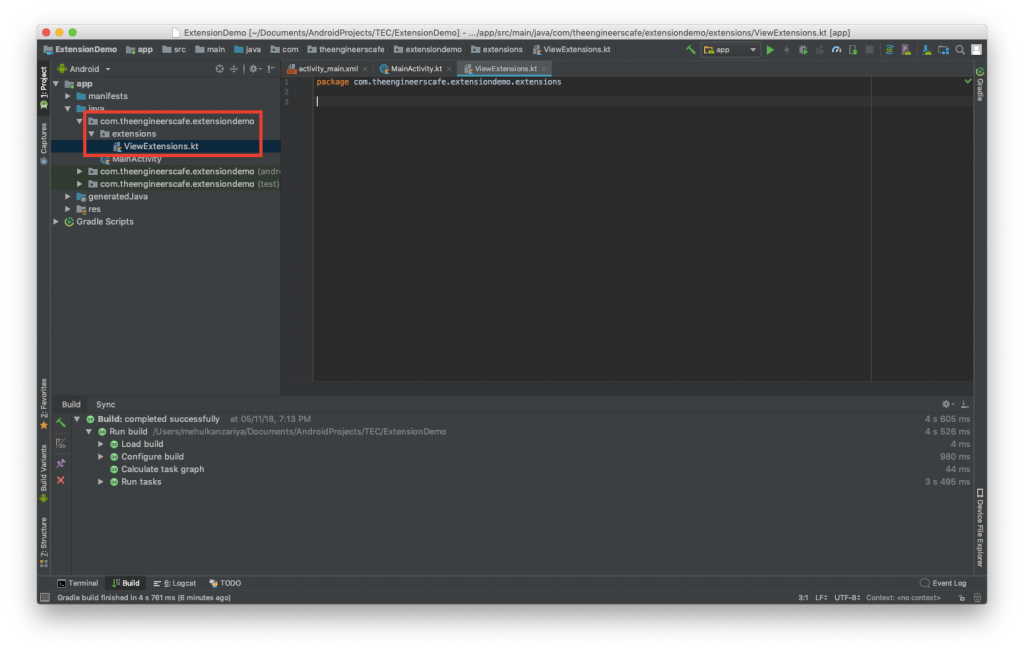The height and width of the screenshot is (653, 1024).
Task: Open the AVD Manager icon
Action: (906, 49)
